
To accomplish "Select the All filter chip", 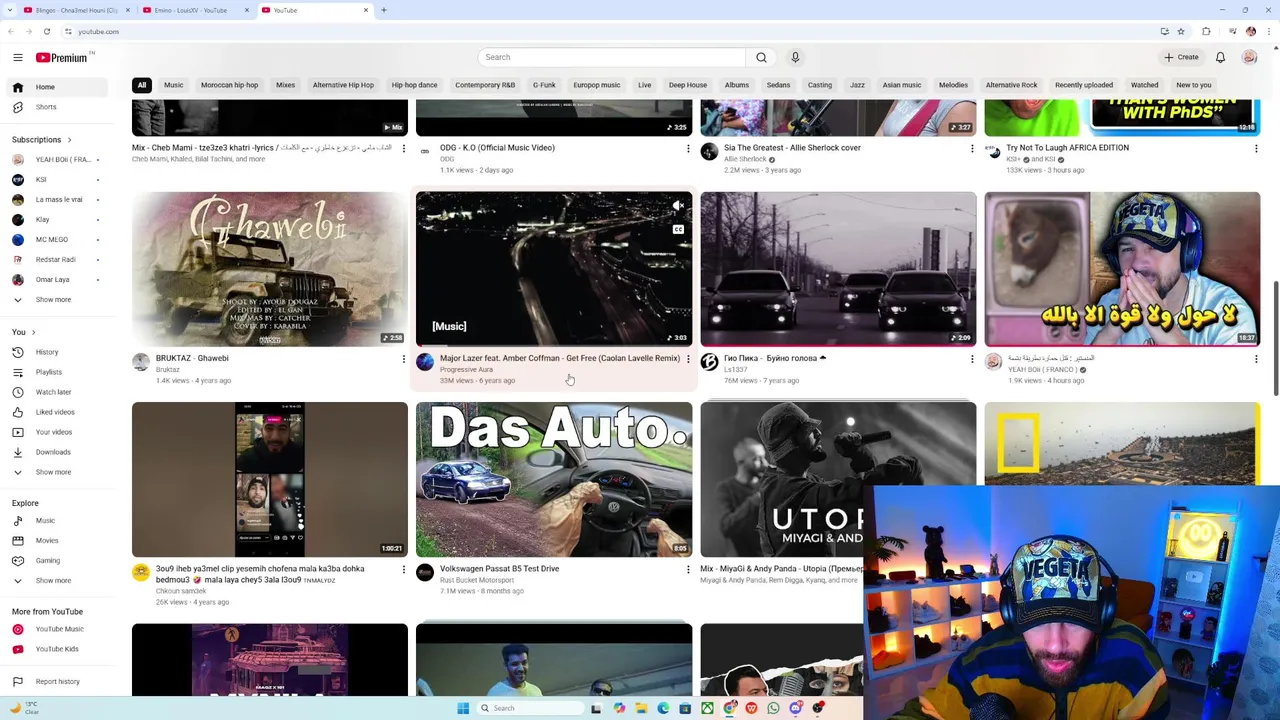I will (x=142, y=85).
